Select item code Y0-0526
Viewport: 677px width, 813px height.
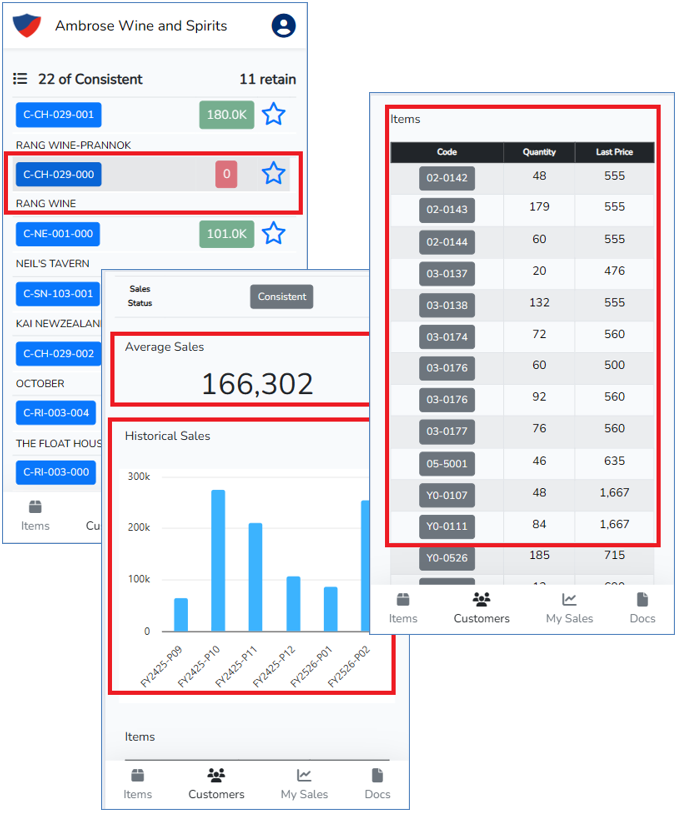tap(447, 558)
